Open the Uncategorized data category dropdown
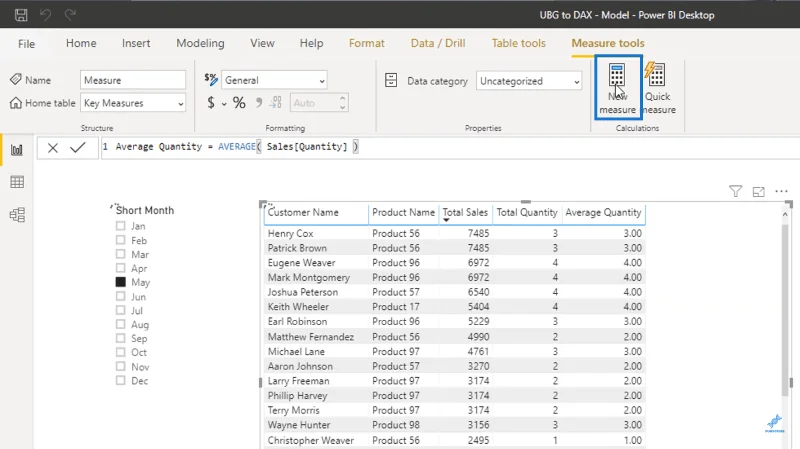Screen dimensions: 800x449 (x=529, y=81)
